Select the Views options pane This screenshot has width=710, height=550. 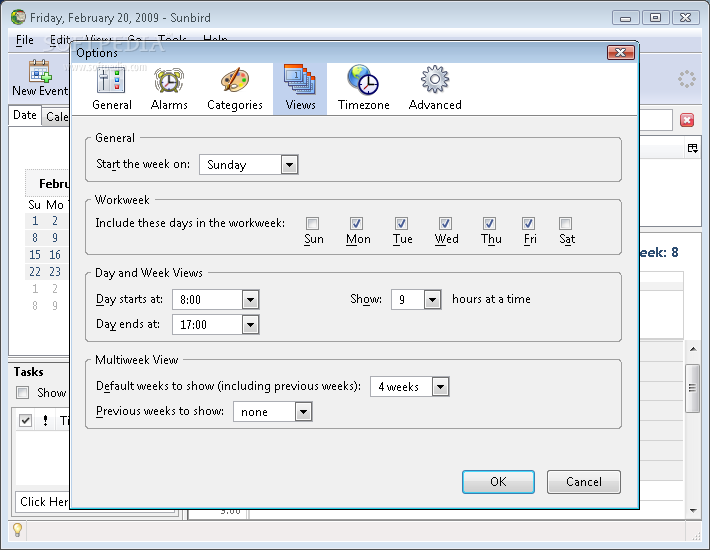click(300, 89)
